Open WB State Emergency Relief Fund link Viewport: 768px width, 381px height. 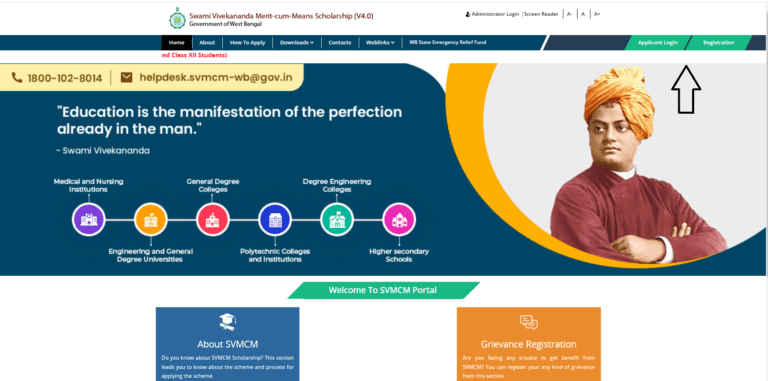click(448, 43)
